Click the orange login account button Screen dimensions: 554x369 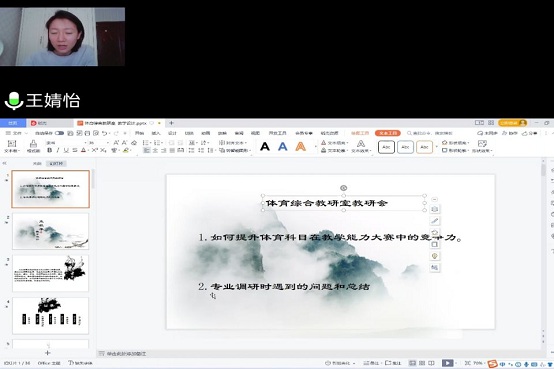[x=513, y=123]
